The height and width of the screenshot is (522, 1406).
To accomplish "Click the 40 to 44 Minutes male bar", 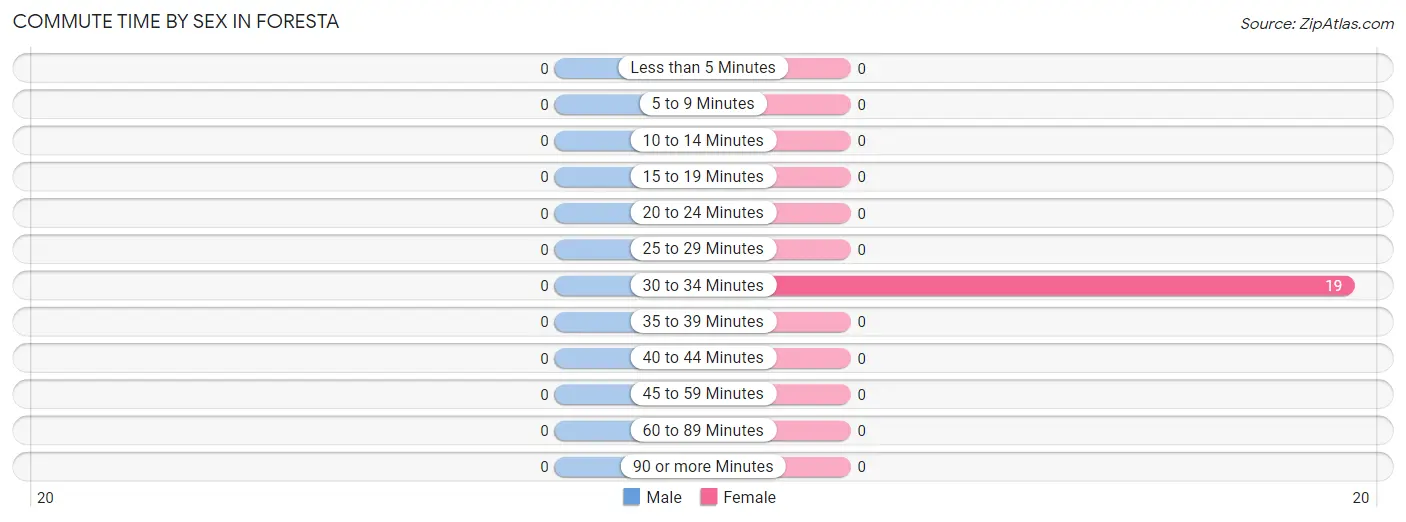I will point(593,358).
